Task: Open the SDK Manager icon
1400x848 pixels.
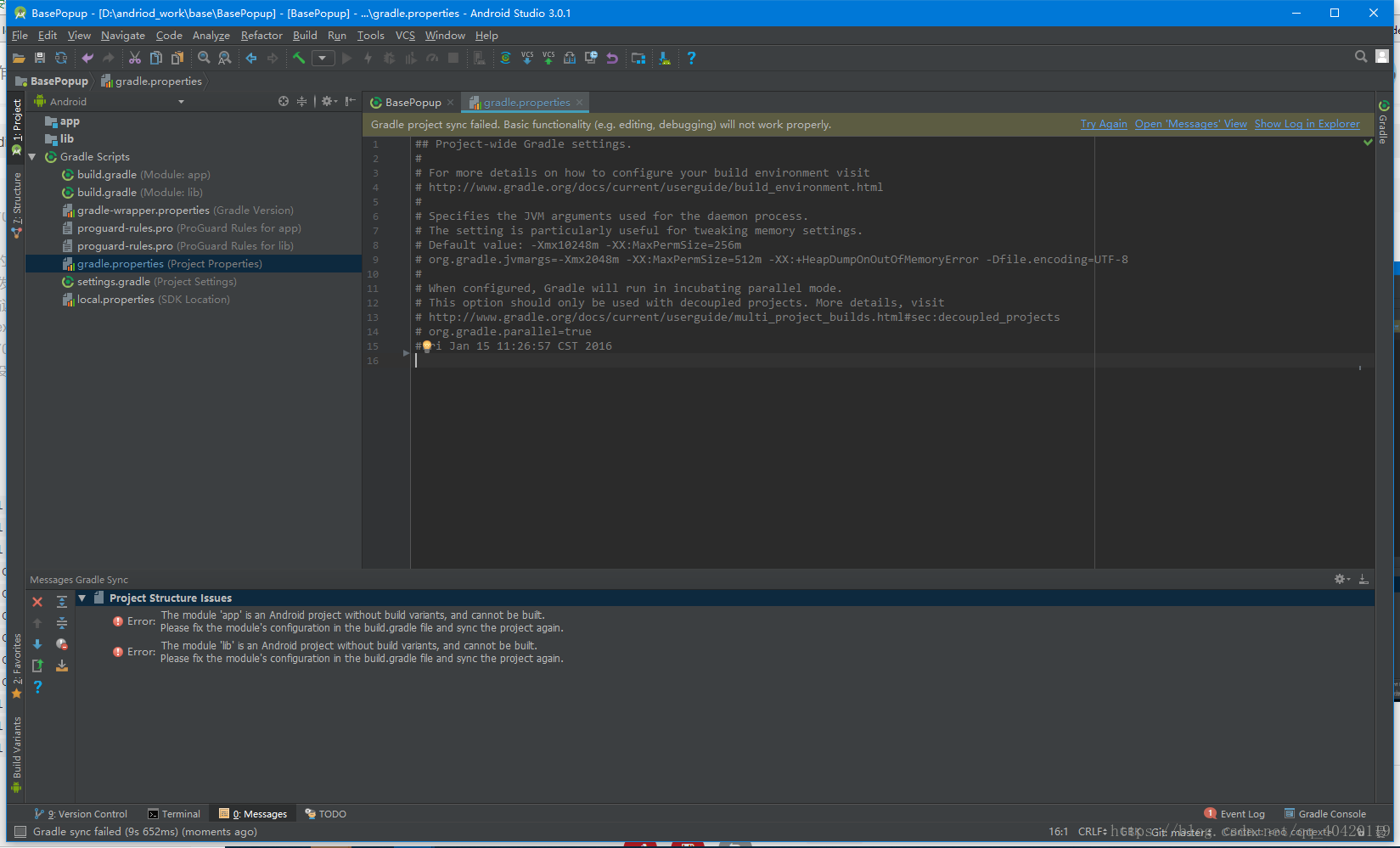Action: pyautogui.click(x=665, y=59)
